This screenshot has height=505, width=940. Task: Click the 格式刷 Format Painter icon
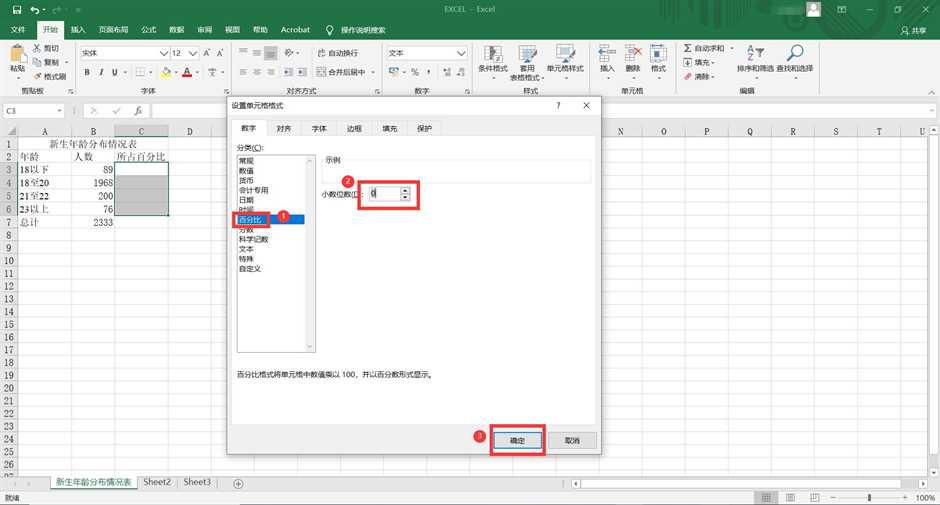pos(37,76)
